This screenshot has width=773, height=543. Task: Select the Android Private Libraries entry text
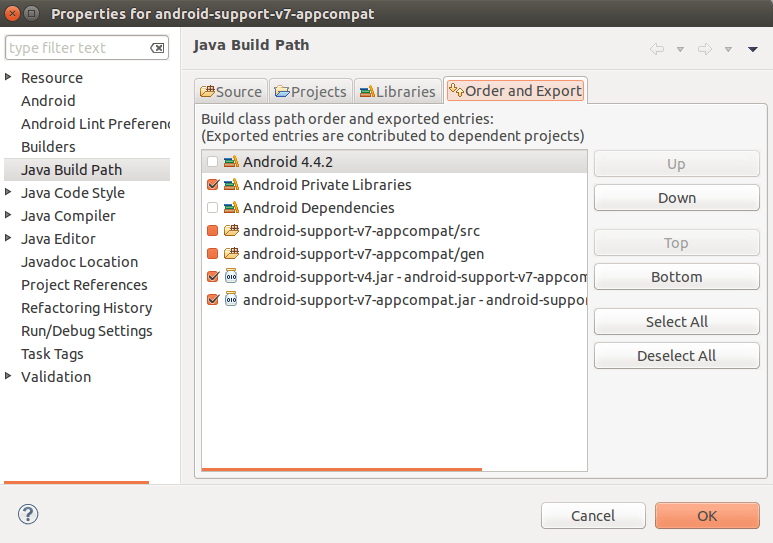coord(327,184)
